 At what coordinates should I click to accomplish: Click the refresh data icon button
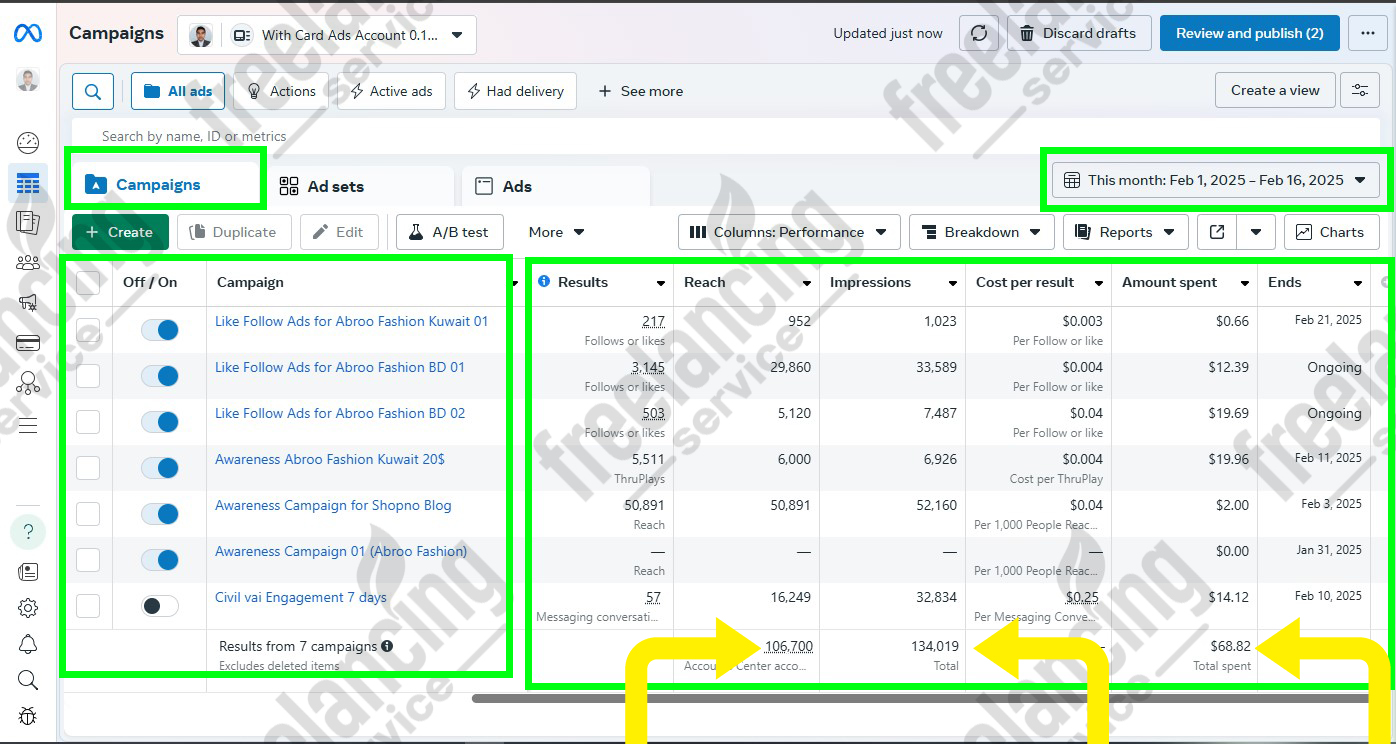click(x=979, y=33)
